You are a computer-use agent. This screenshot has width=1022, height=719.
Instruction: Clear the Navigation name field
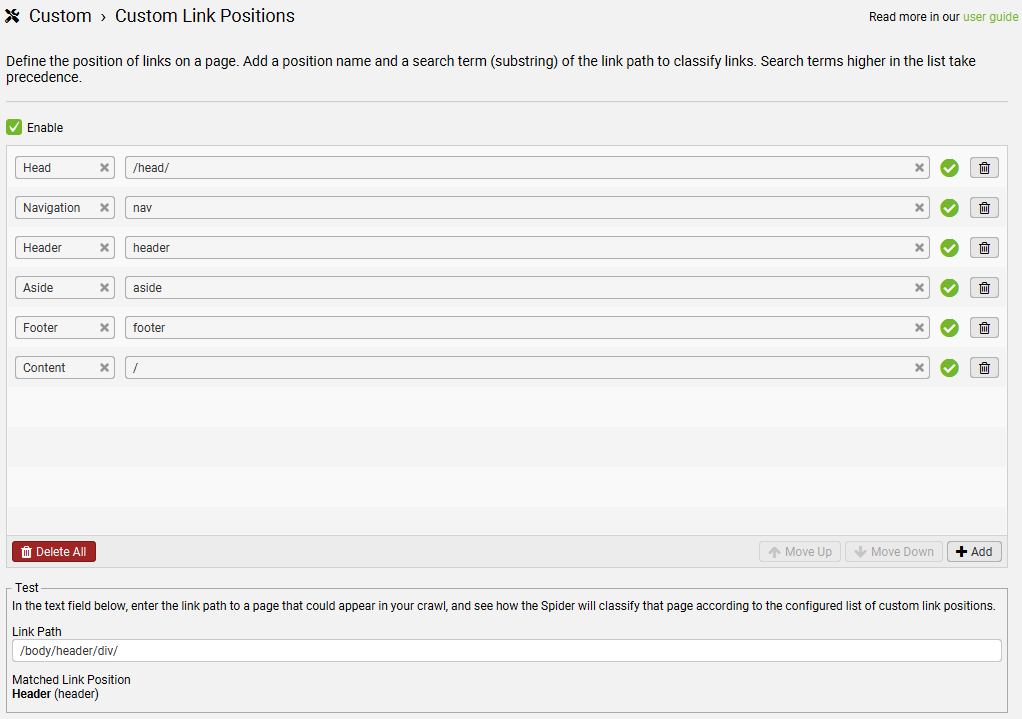(x=104, y=208)
